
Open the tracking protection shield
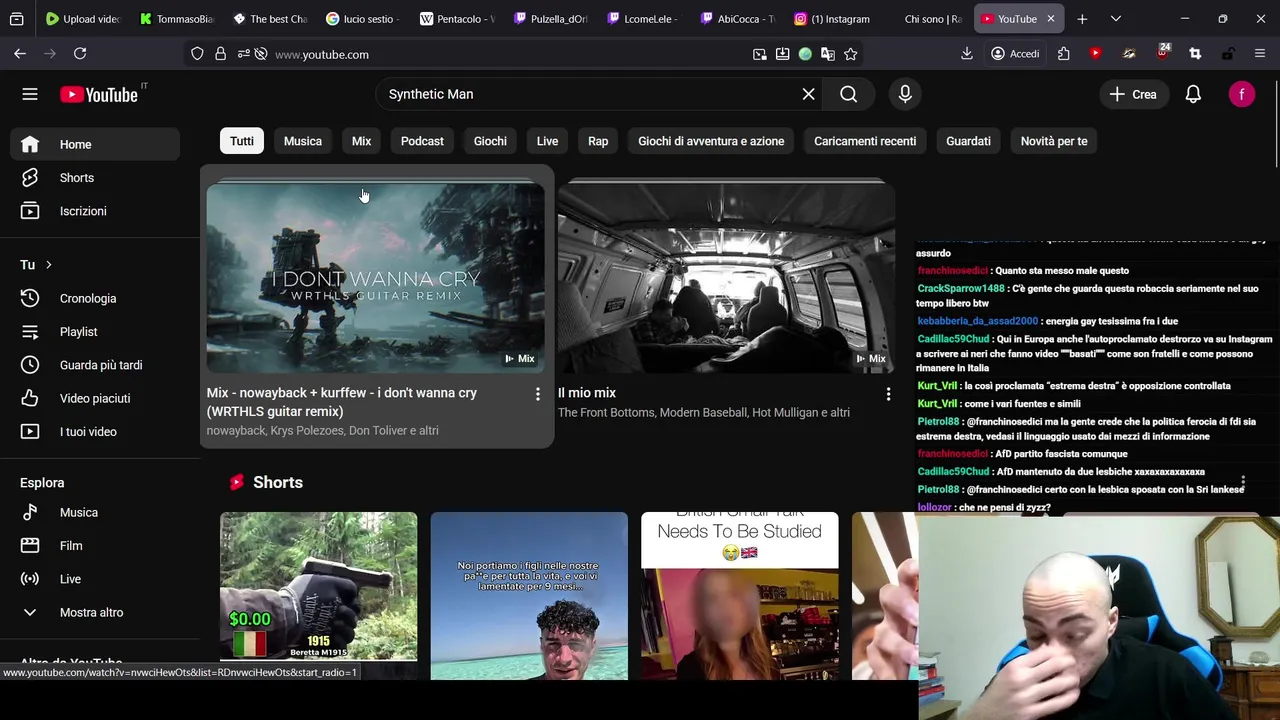[197, 54]
